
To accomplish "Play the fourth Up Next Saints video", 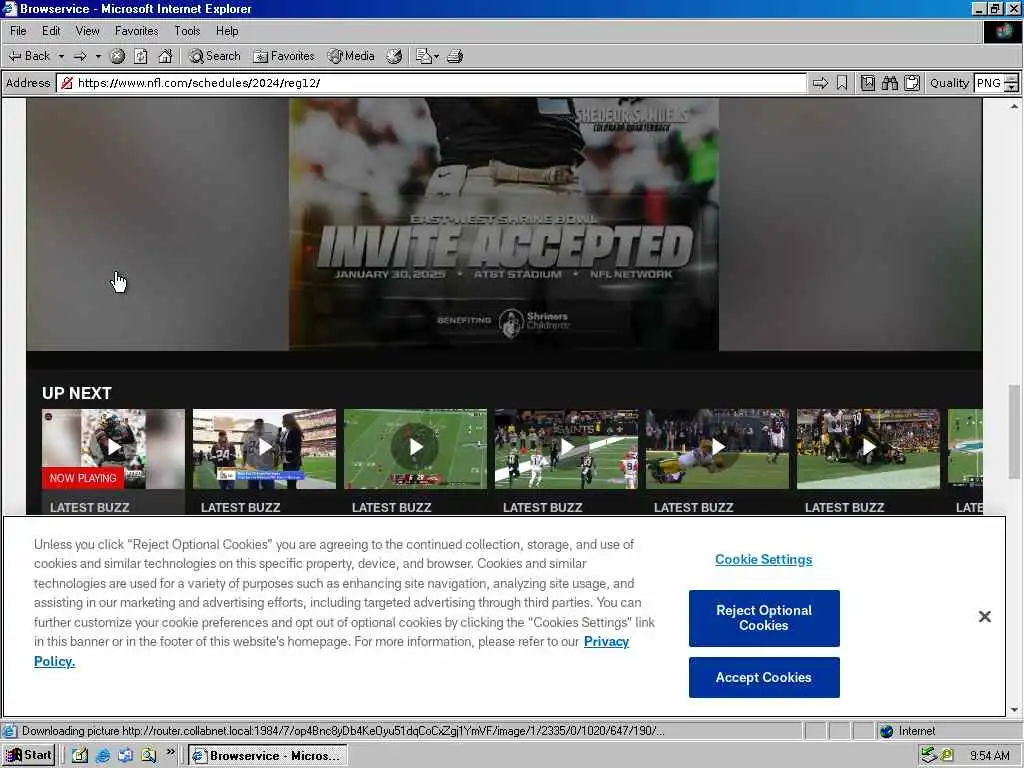I will [x=566, y=448].
